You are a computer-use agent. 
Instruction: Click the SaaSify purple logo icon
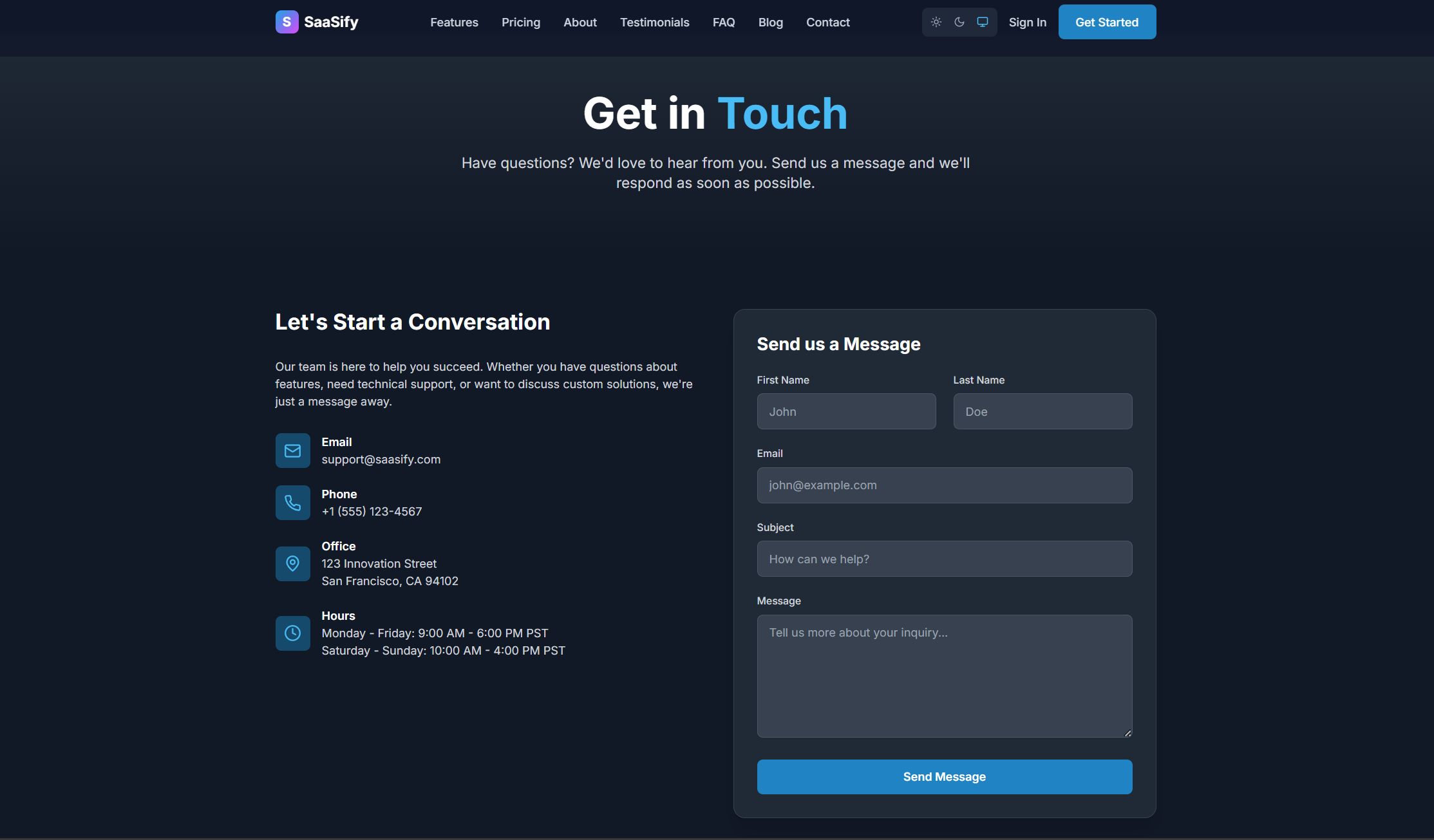[x=287, y=22]
